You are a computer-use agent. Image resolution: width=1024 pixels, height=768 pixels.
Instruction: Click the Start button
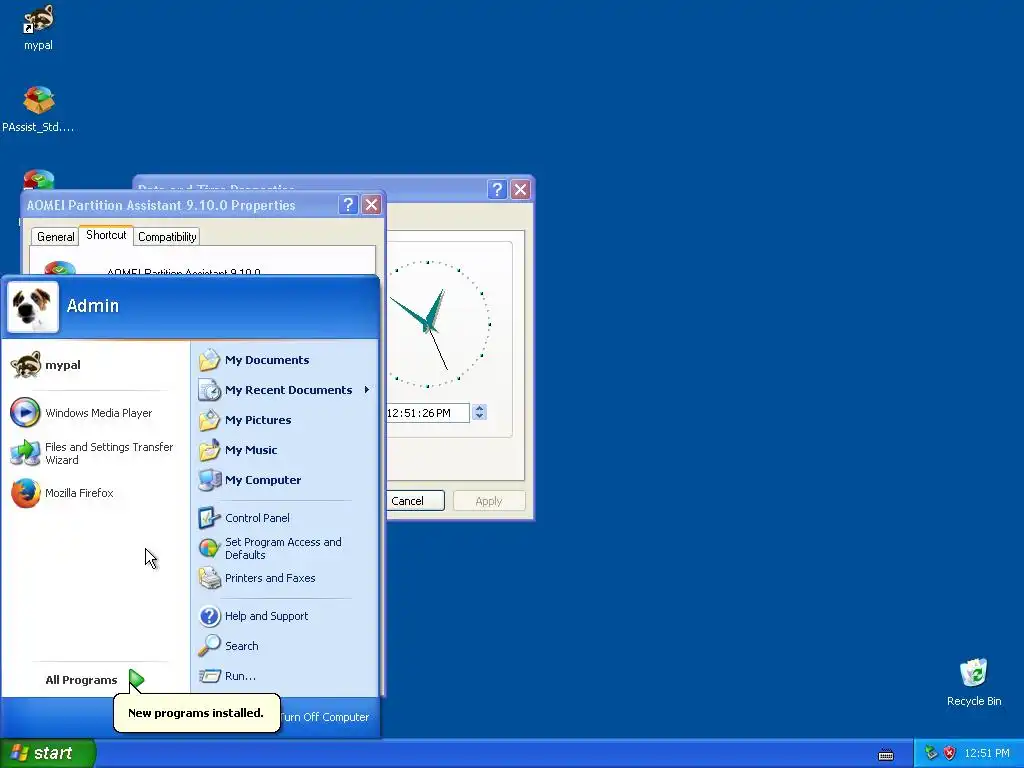[48, 753]
